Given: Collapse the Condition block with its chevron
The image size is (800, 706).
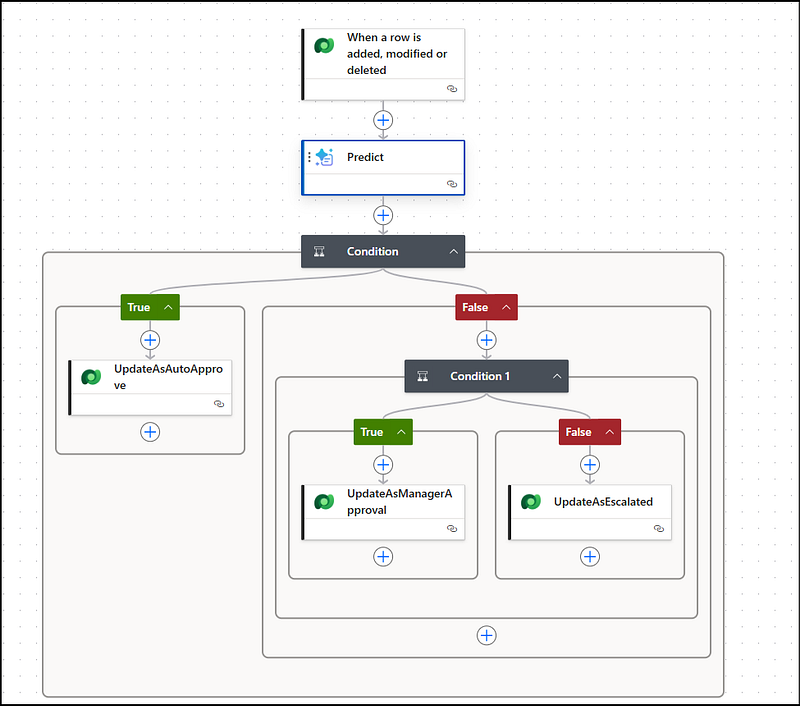Looking at the screenshot, I should point(454,251).
